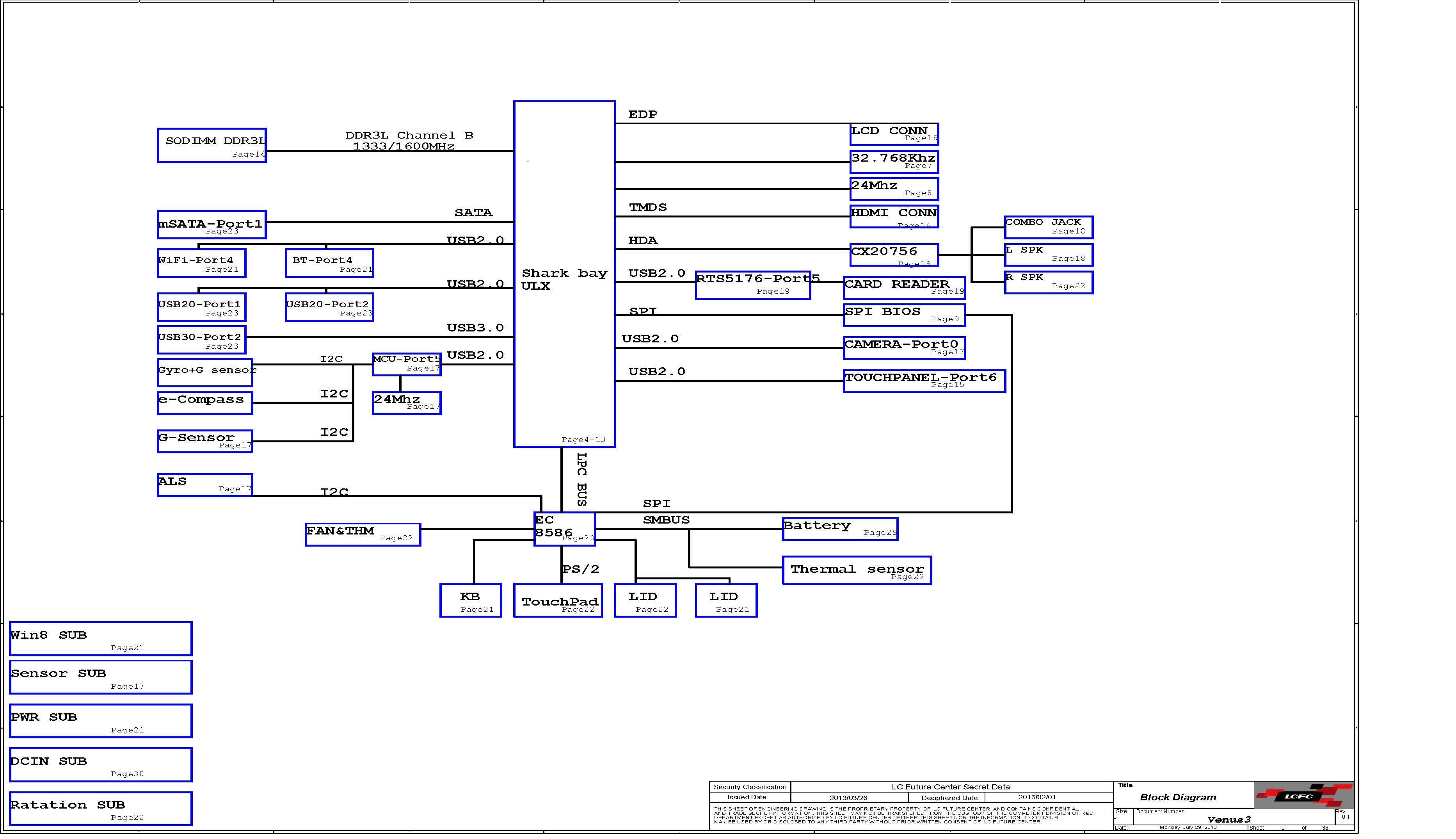Click the Block Diagram title text
The height and width of the screenshot is (839, 1456).
pyautogui.click(x=1178, y=798)
